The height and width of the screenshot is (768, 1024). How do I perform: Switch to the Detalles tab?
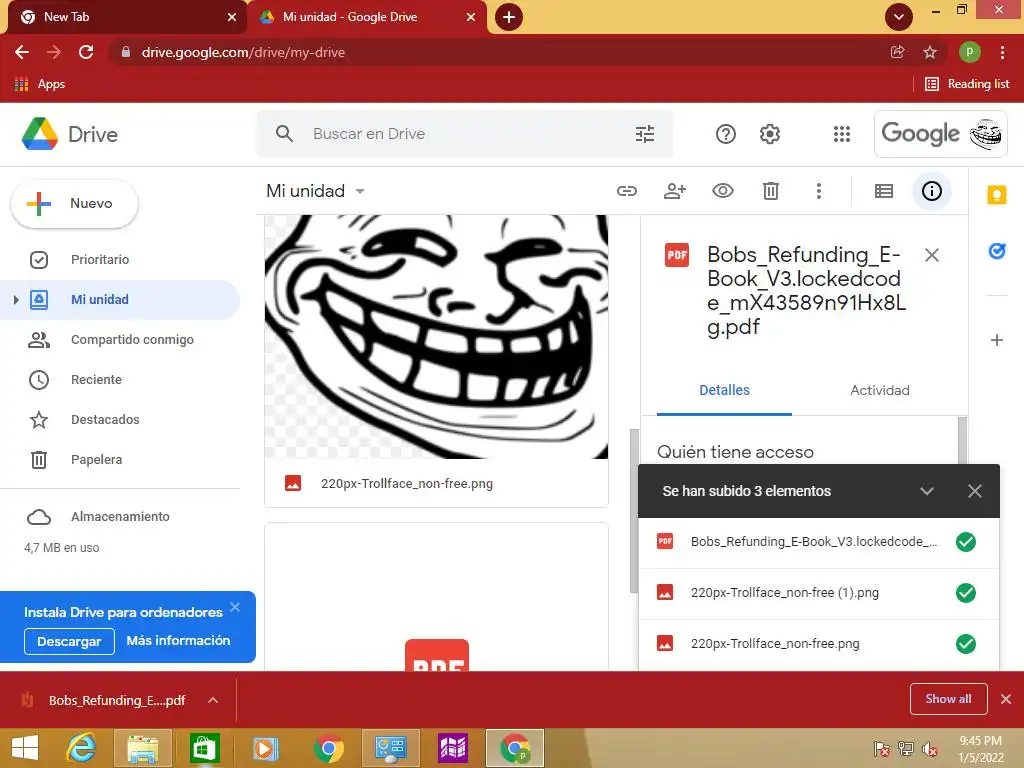(x=724, y=391)
